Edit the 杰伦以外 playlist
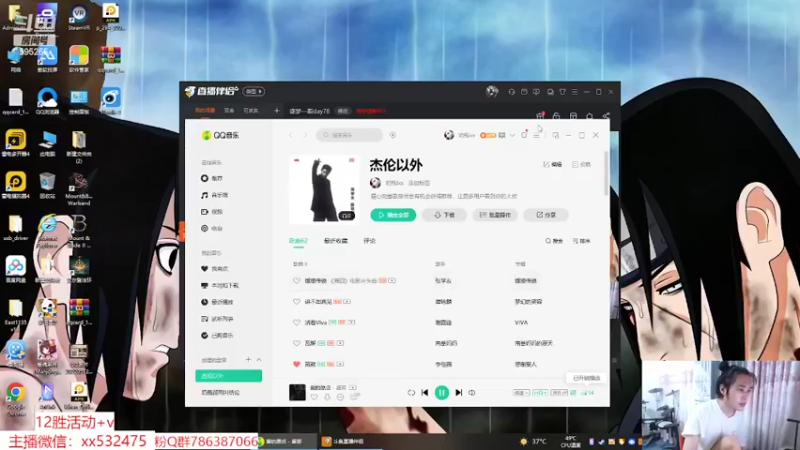800x450 pixels. click(x=553, y=164)
